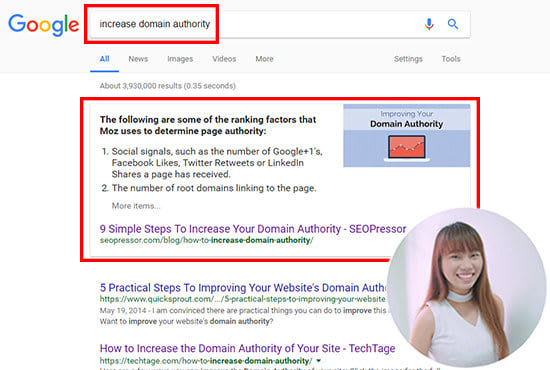Switch to the News tab
Viewport: 550px width, 370px height.
[x=138, y=59]
